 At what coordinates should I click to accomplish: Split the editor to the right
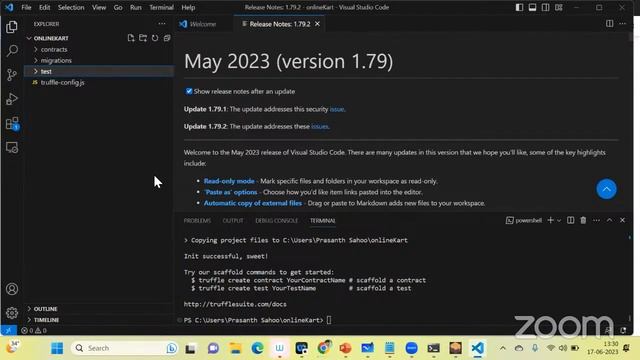[609, 24]
